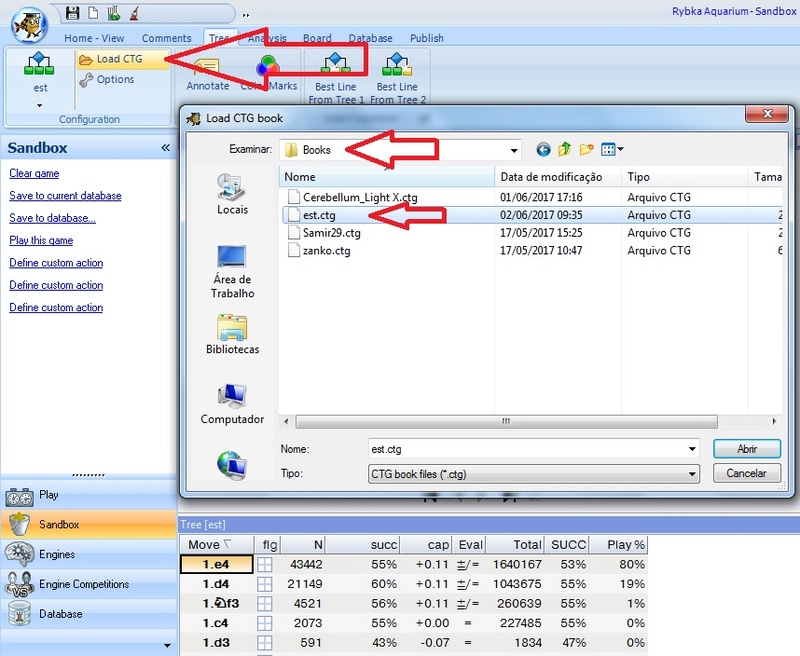
Task: Expand the navigation pane options arrow at bottom
Action: tap(167, 645)
